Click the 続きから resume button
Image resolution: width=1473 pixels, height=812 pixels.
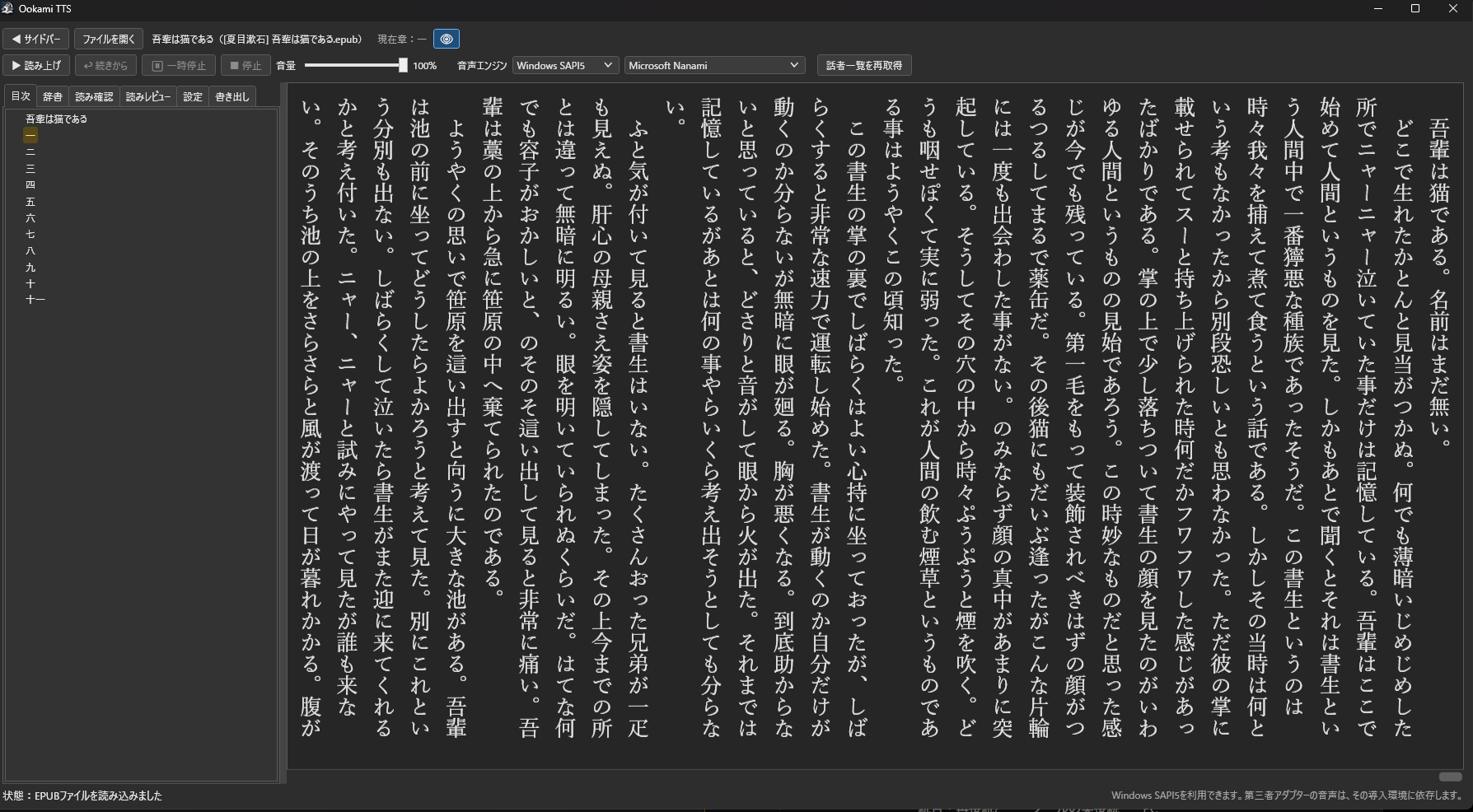[105, 65]
